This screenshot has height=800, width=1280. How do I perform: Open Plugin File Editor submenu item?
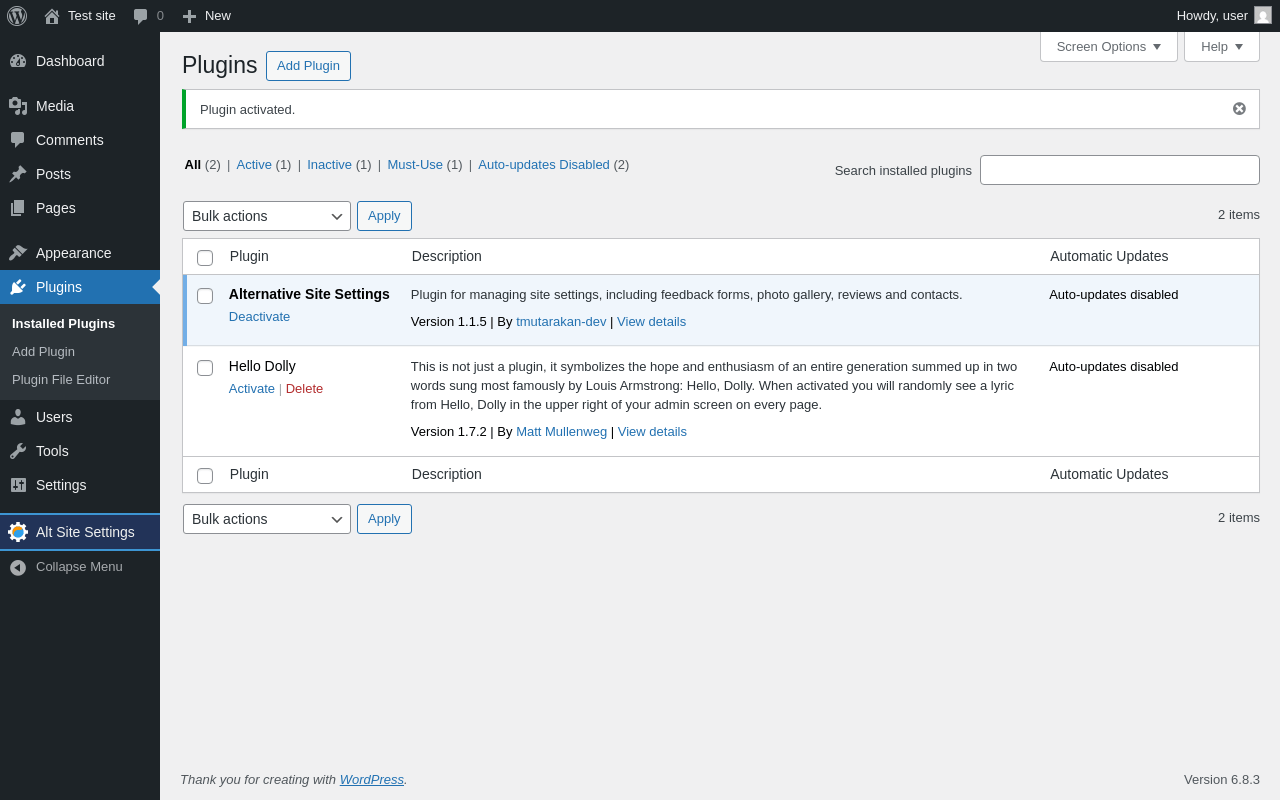pos(61,380)
